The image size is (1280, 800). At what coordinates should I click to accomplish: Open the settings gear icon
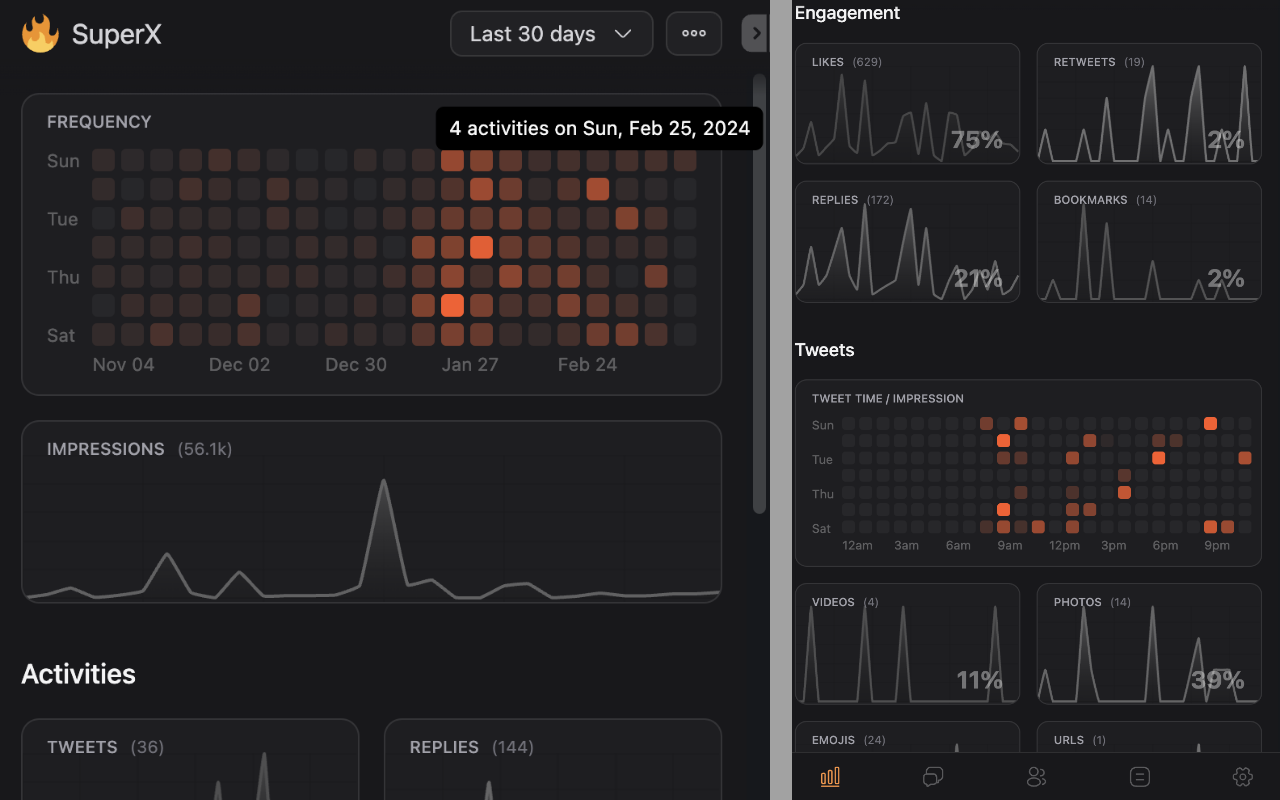pos(1242,776)
